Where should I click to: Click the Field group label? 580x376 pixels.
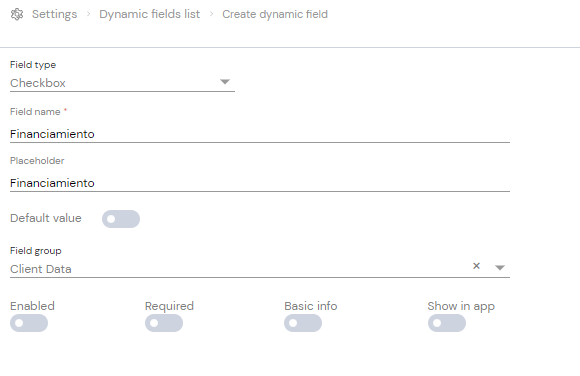pyautogui.click(x=36, y=251)
